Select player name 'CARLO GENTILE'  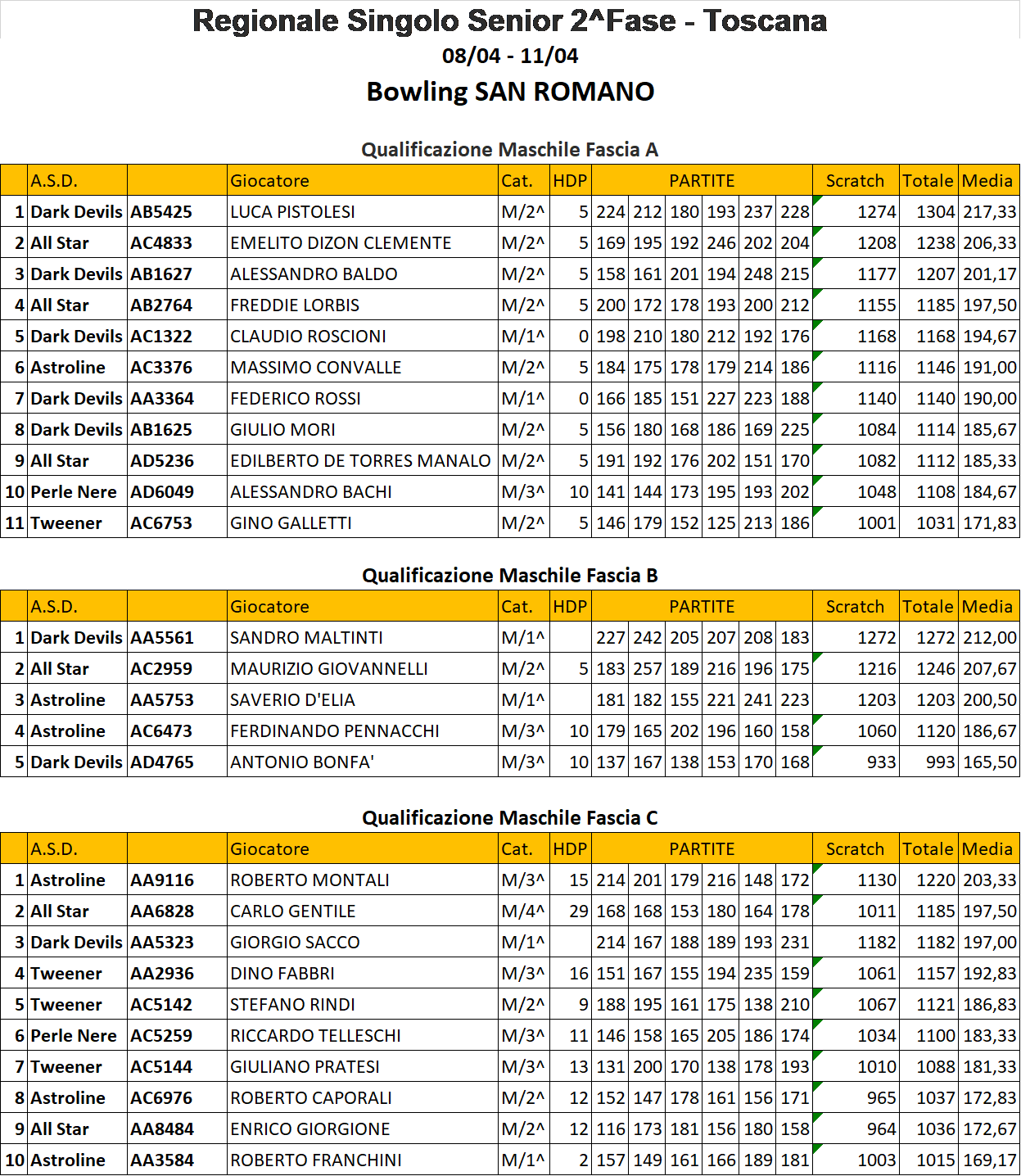293,911
